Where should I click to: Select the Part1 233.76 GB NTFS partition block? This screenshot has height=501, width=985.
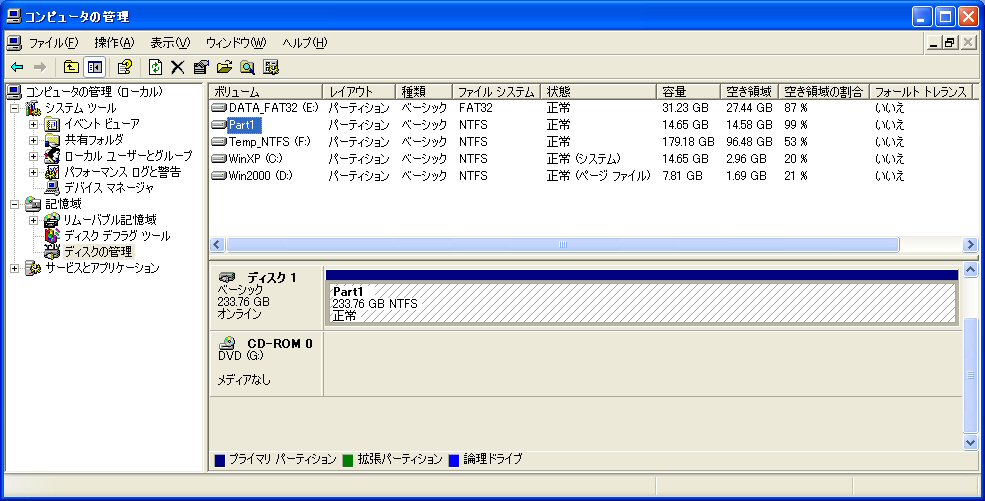[x=642, y=303]
